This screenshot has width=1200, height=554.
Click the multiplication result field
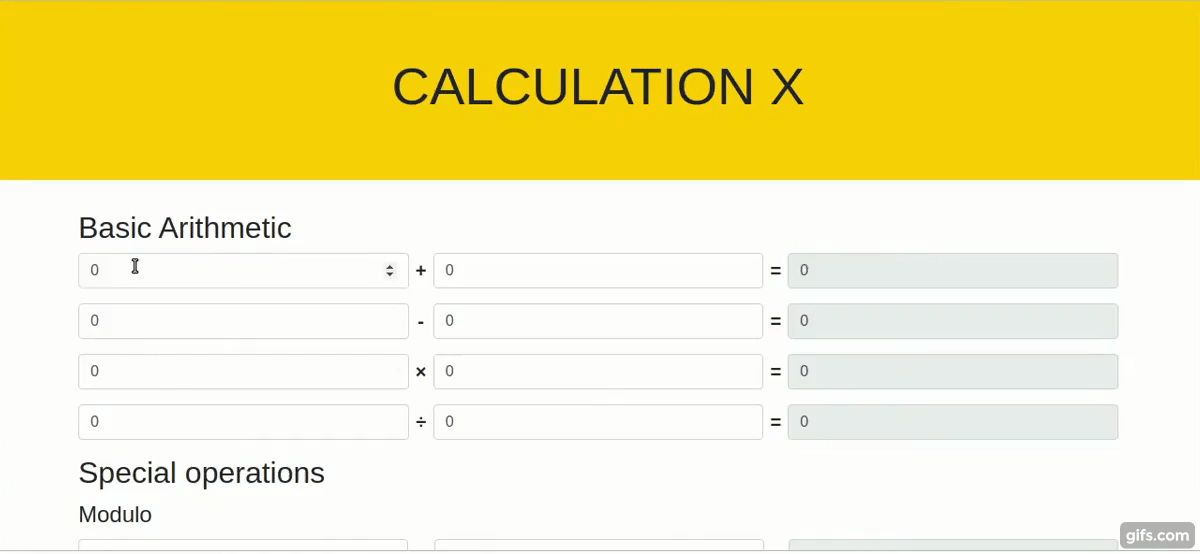click(953, 371)
